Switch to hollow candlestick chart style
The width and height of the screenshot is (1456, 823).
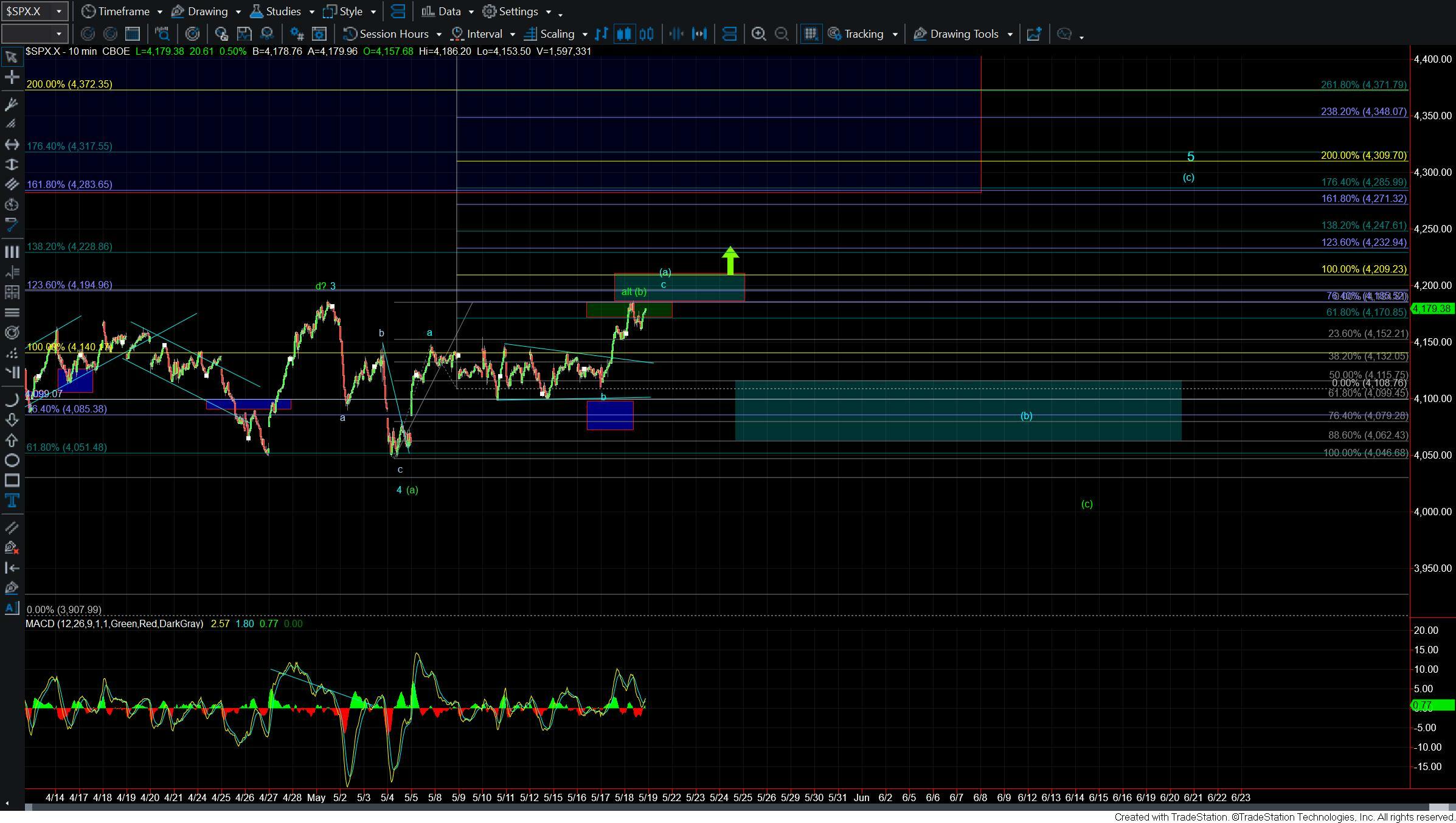pyautogui.click(x=647, y=34)
